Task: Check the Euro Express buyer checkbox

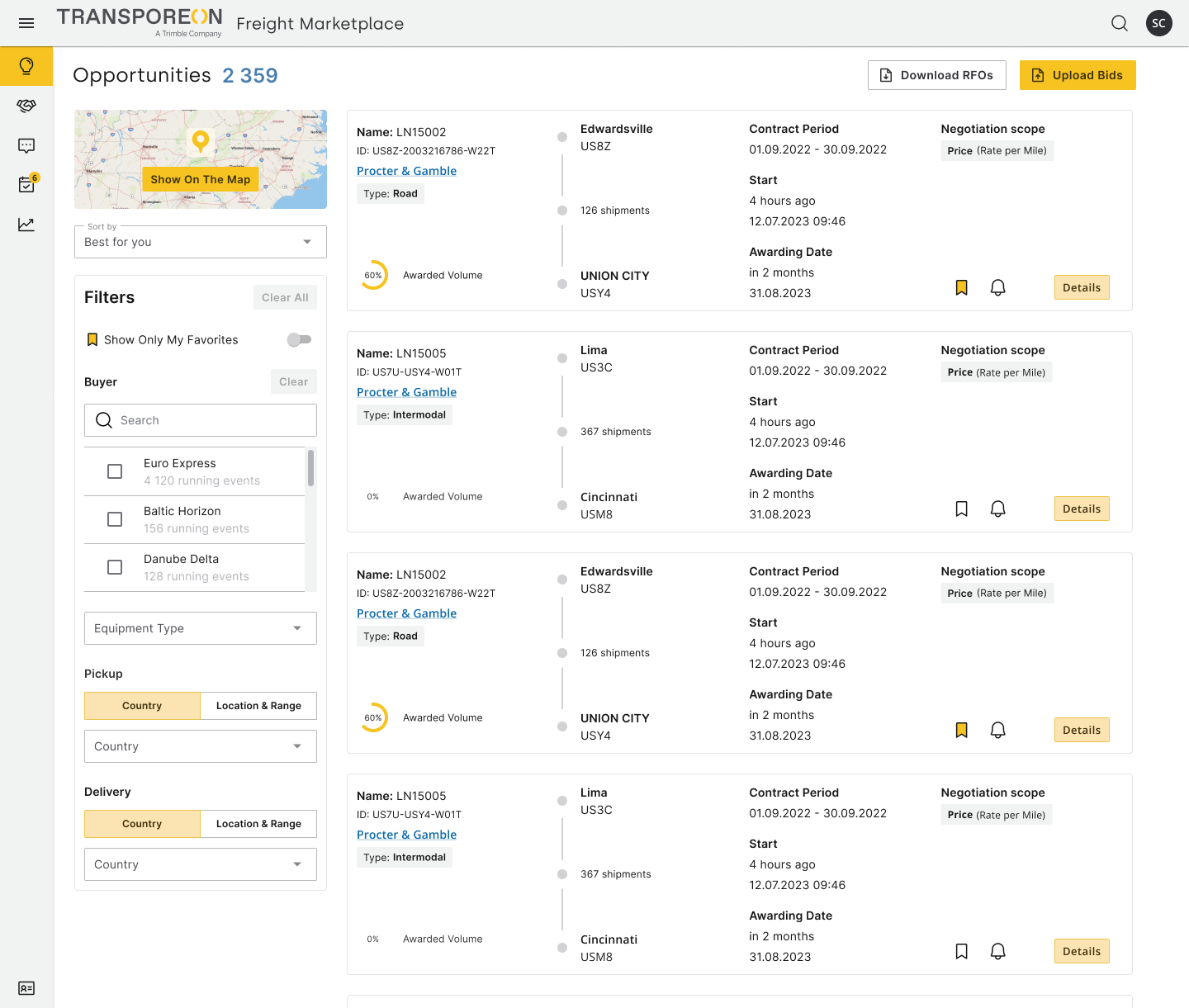Action: (115, 471)
